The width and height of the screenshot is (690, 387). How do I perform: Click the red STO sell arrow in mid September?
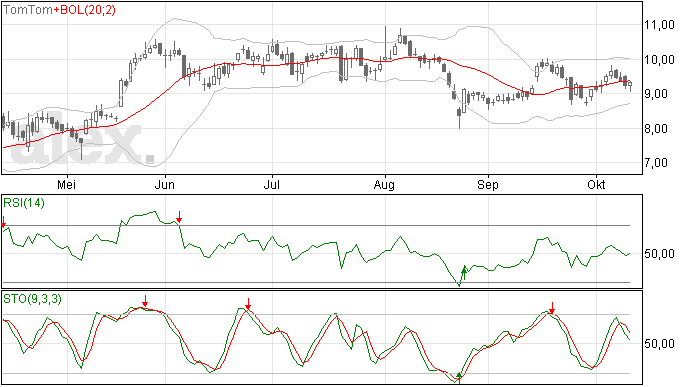tap(552, 308)
